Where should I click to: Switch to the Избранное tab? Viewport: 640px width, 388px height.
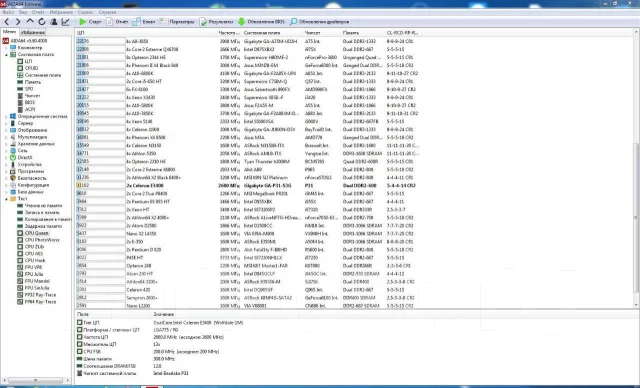click(33, 32)
